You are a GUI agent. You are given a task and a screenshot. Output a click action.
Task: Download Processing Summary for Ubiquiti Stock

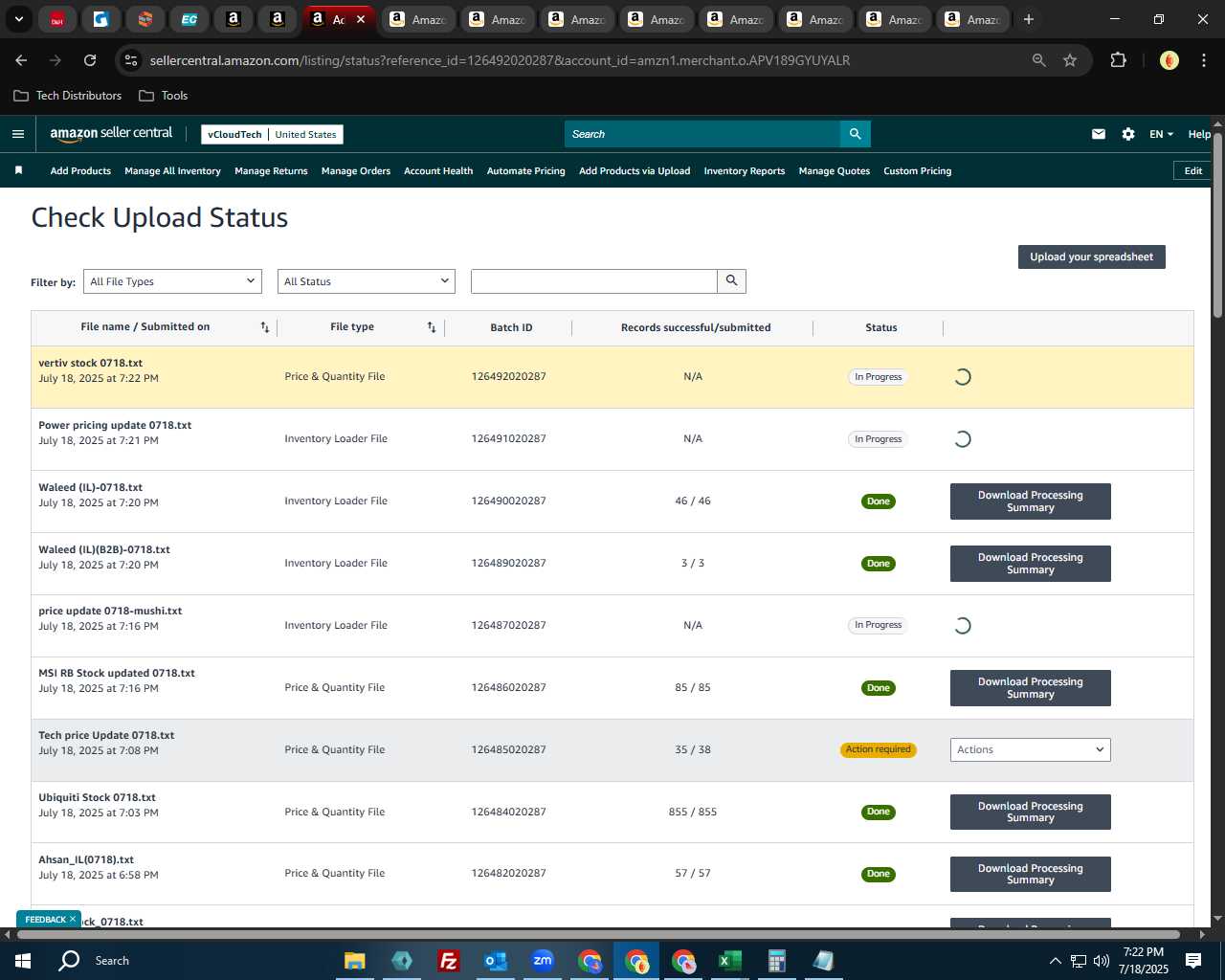(1031, 812)
